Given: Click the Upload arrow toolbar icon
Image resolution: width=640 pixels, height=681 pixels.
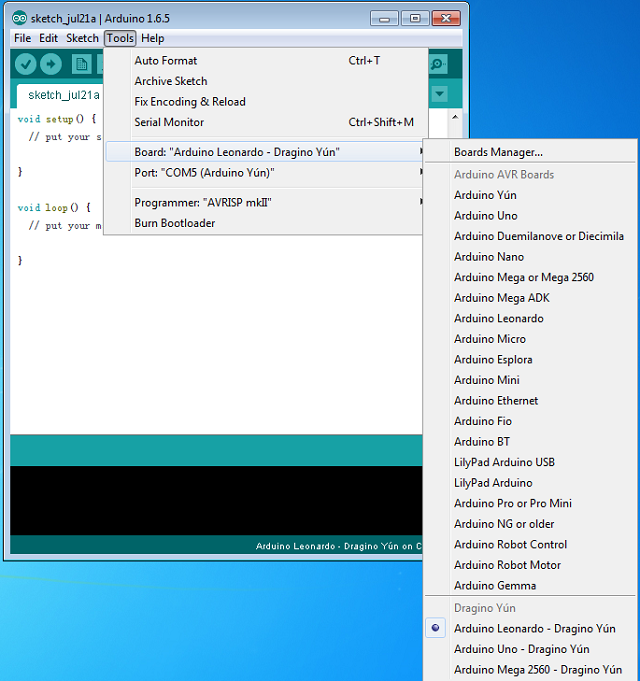Looking at the screenshot, I should point(51,64).
